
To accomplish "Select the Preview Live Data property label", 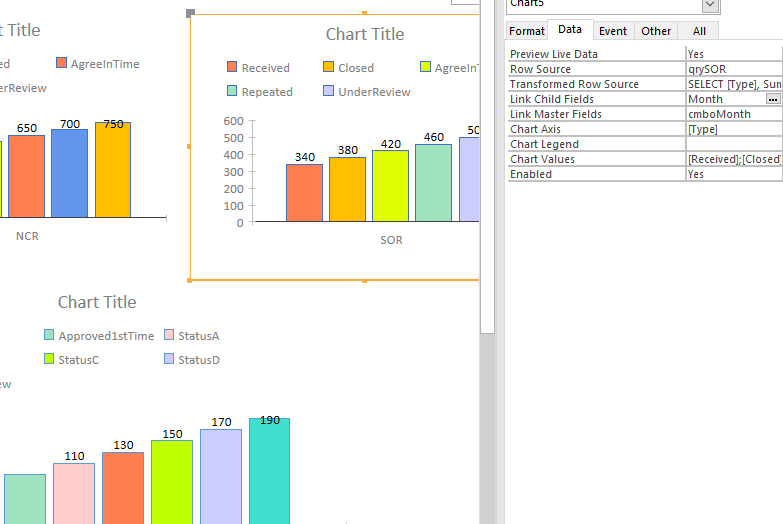I will (x=553, y=54).
